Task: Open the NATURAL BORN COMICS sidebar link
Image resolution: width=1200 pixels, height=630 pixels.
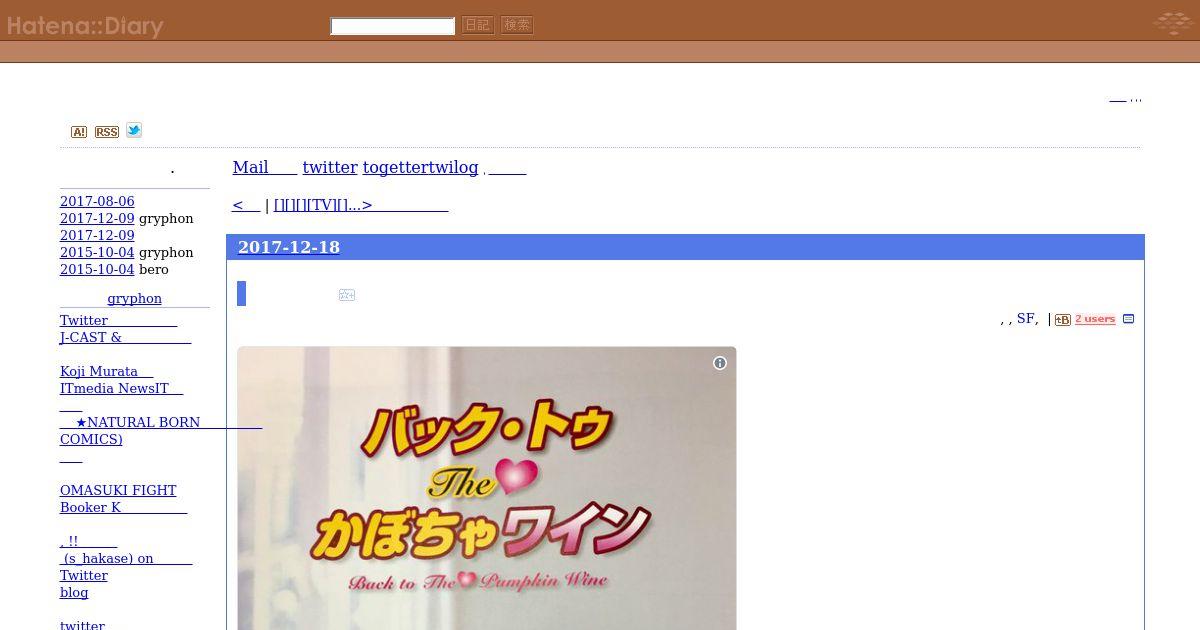Action: (x=160, y=430)
